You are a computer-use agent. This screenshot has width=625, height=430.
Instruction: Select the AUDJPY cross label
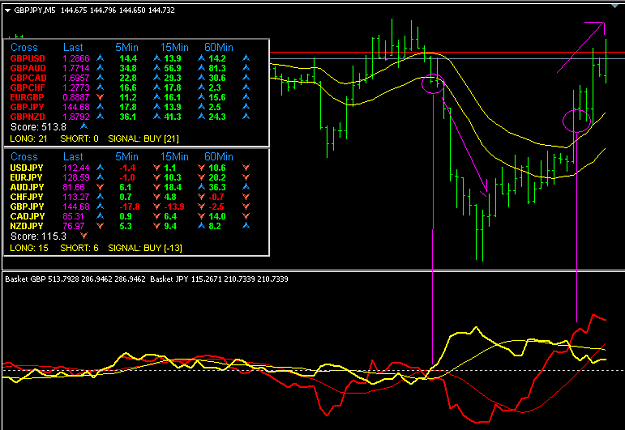point(27,187)
